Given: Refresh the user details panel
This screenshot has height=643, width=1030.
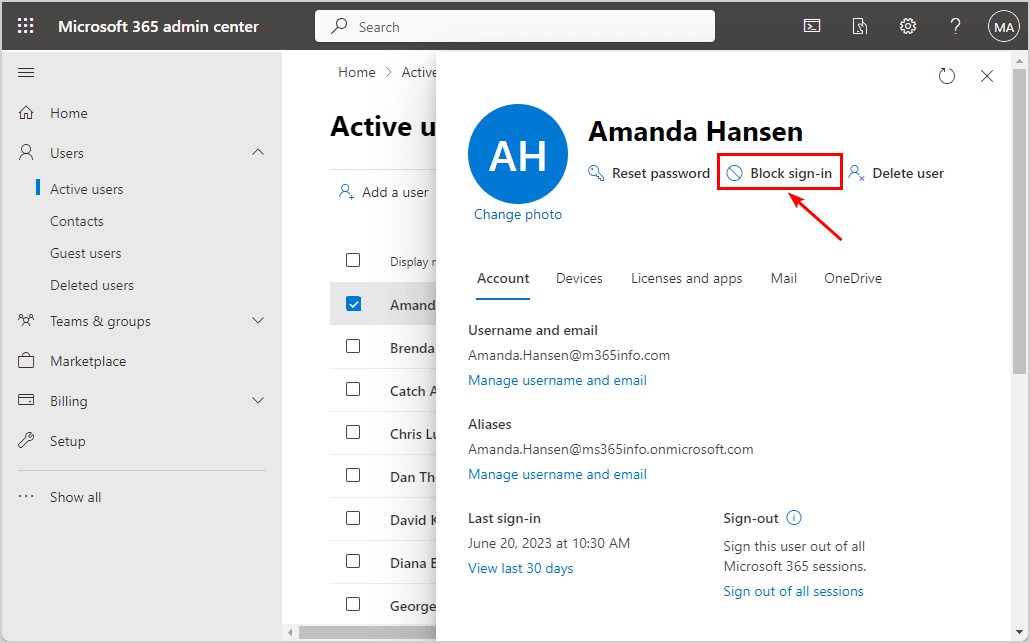Looking at the screenshot, I should 947,76.
